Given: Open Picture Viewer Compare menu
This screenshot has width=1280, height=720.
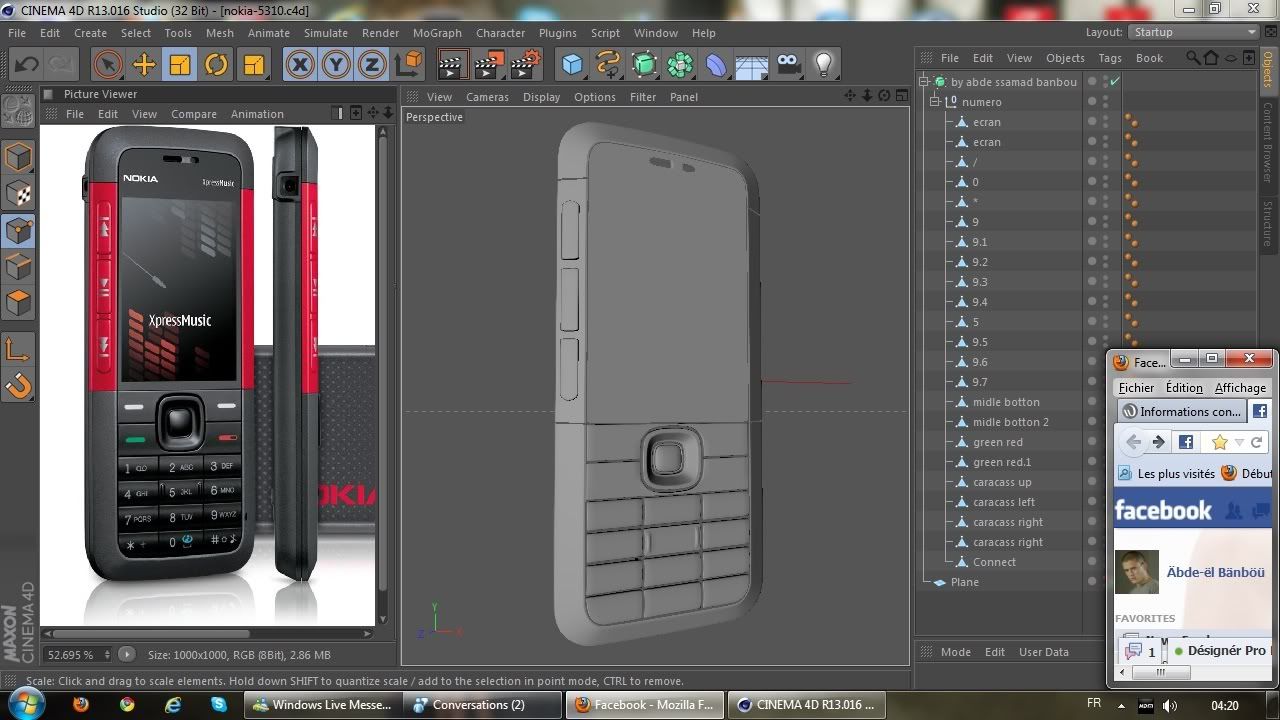Looking at the screenshot, I should tap(194, 114).
